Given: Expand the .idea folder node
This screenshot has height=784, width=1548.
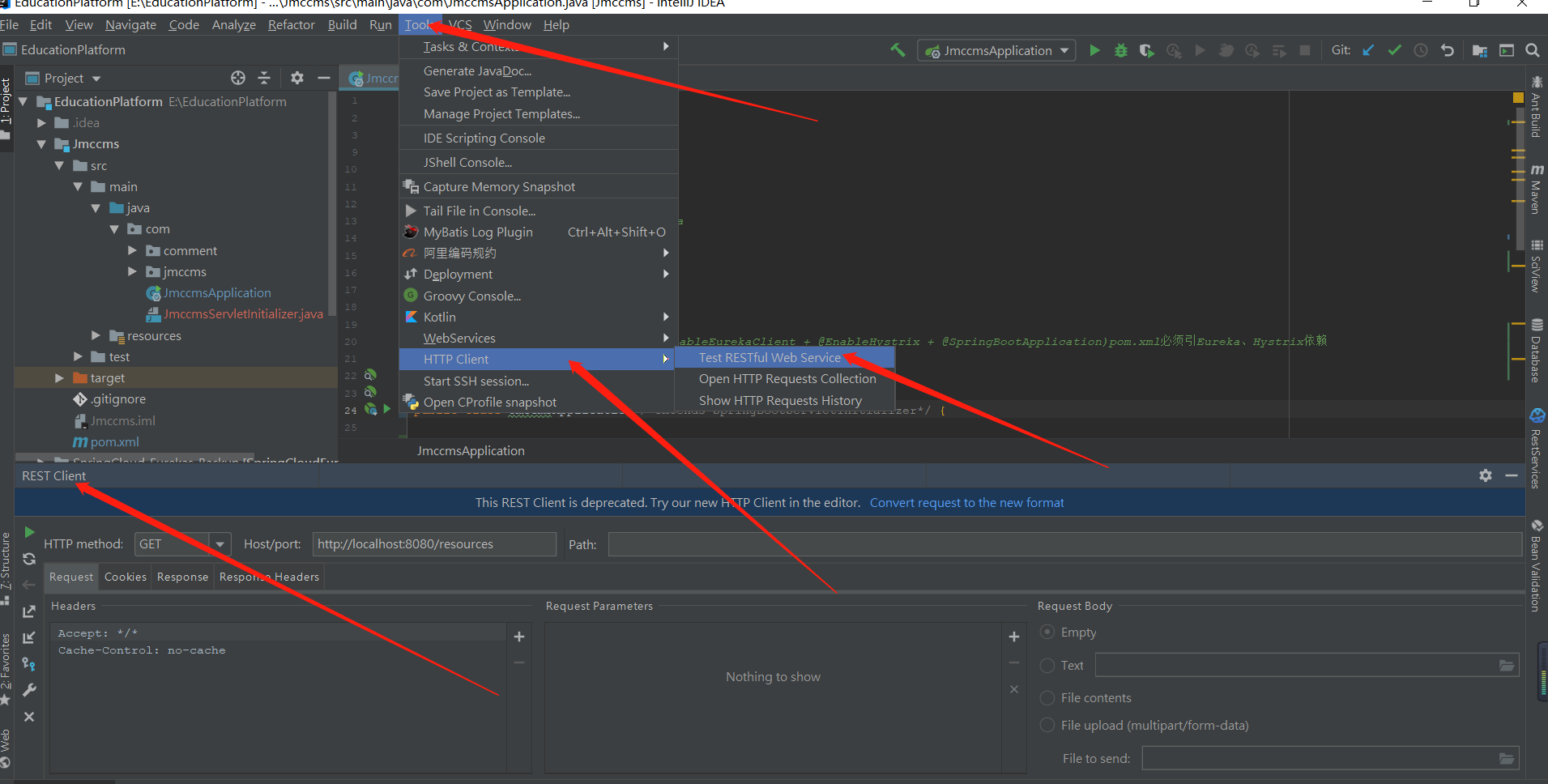Looking at the screenshot, I should click(x=41, y=122).
